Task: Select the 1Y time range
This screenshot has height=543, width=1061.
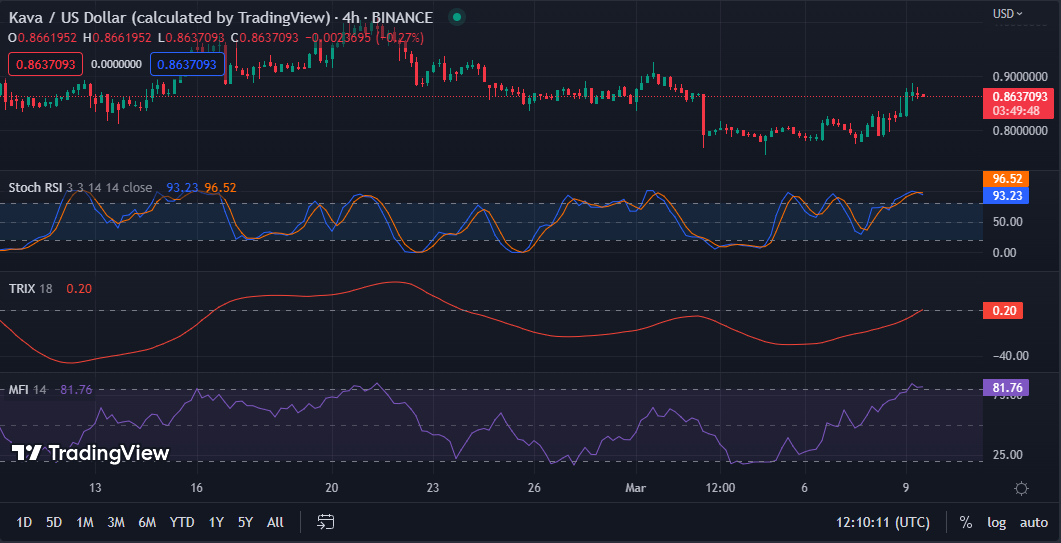Action: click(x=216, y=522)
